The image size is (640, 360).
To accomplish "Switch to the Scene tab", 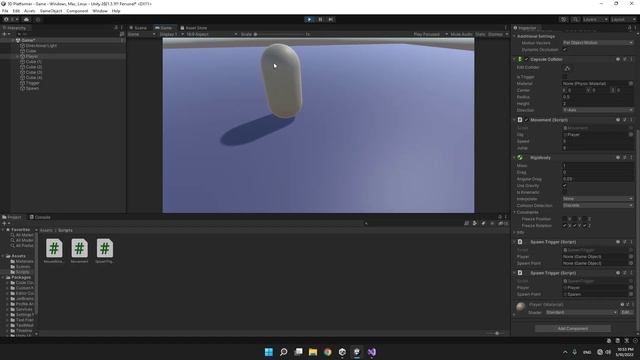I will 138,28.
